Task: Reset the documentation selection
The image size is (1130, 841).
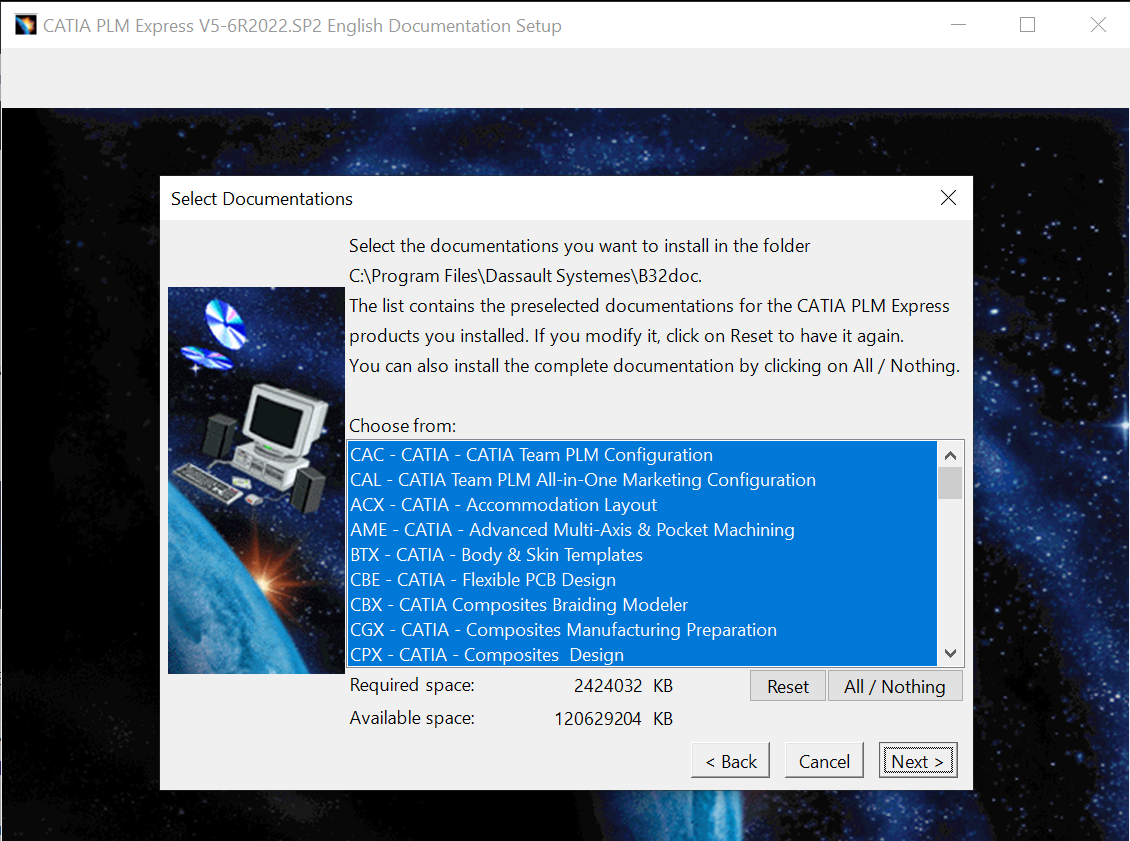Action: [787, 686]
